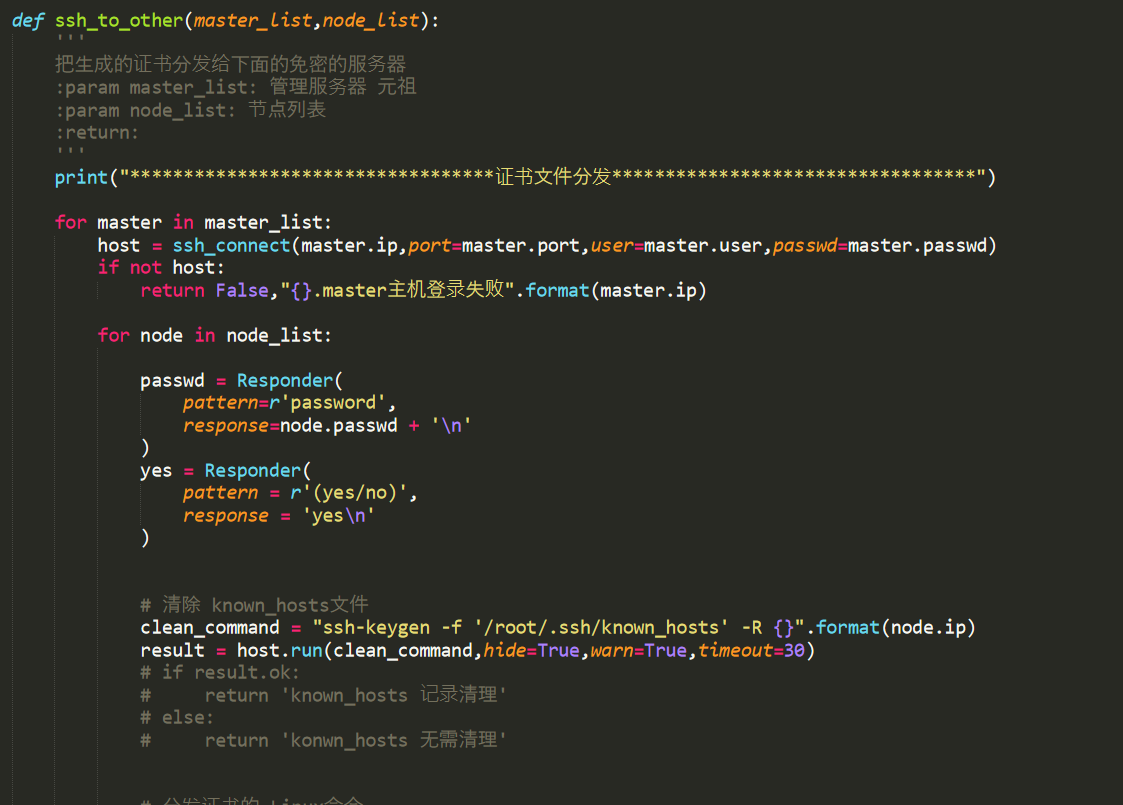Click the first Responder class call

pyautogui.click(x=285, y=380)
